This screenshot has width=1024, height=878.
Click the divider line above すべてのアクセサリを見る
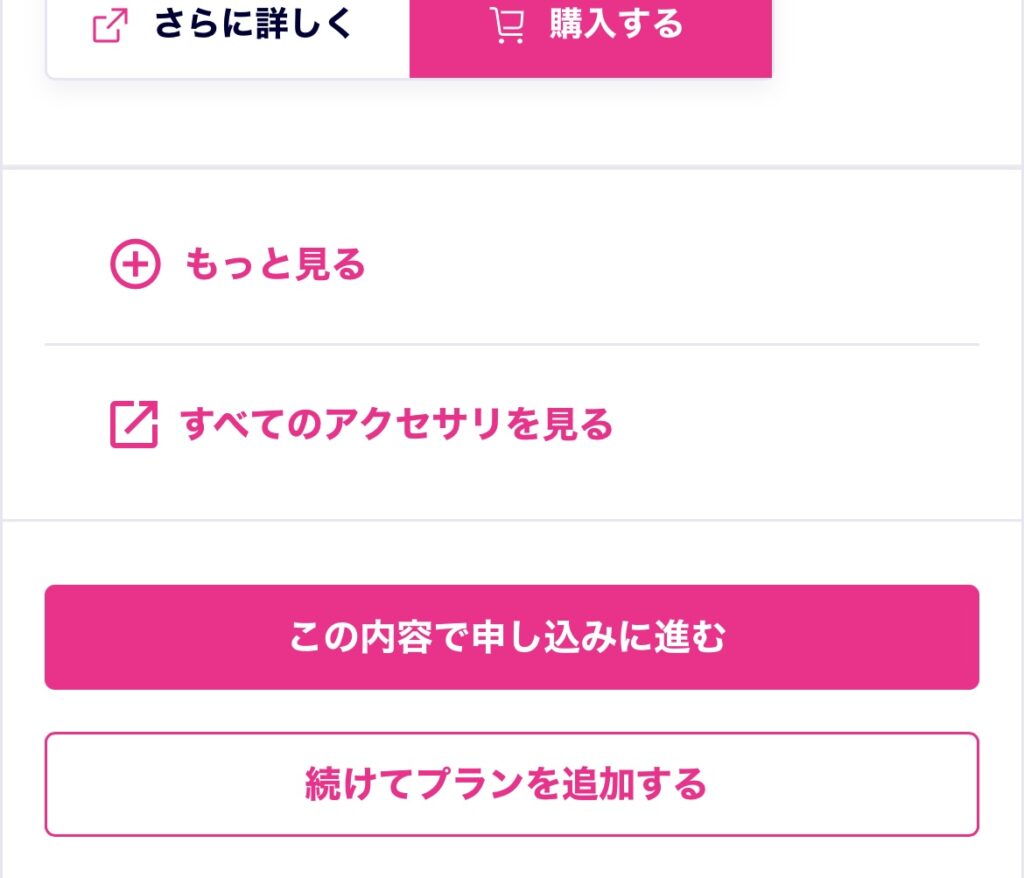point(511,344)
